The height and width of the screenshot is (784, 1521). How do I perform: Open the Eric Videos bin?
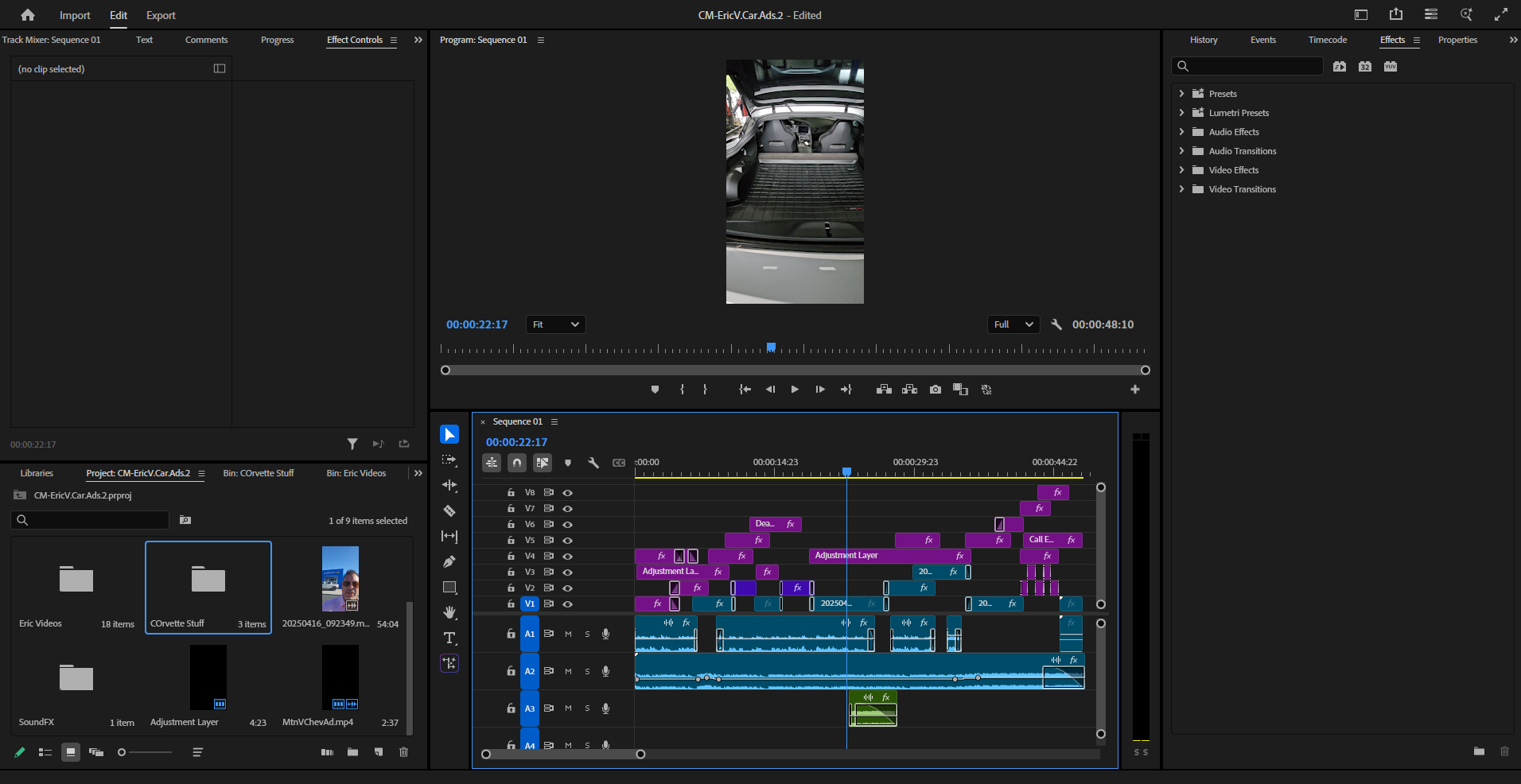76,580
